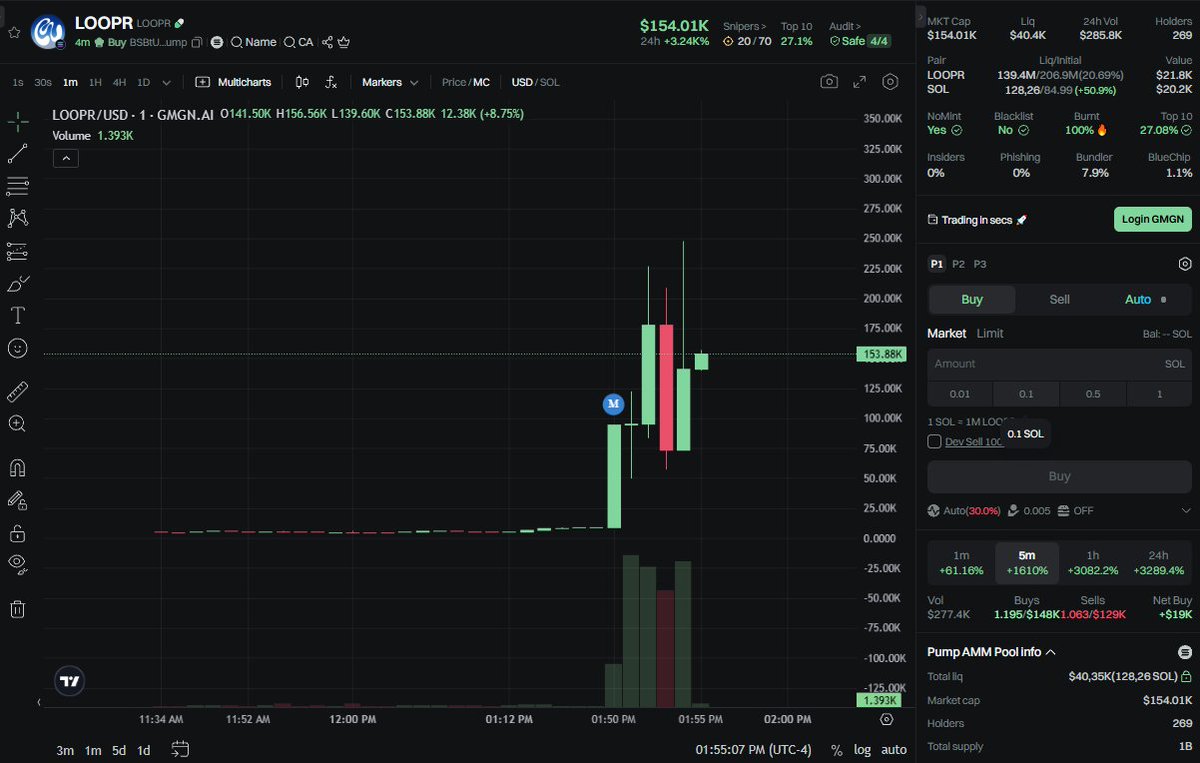This screenshot has height=763, width=1200.
Task: Switch to the Limit order type
Action: click(989, 333)
